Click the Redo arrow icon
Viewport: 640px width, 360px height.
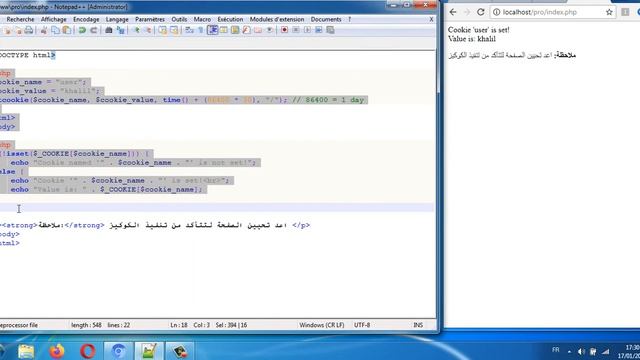point(93,30)
